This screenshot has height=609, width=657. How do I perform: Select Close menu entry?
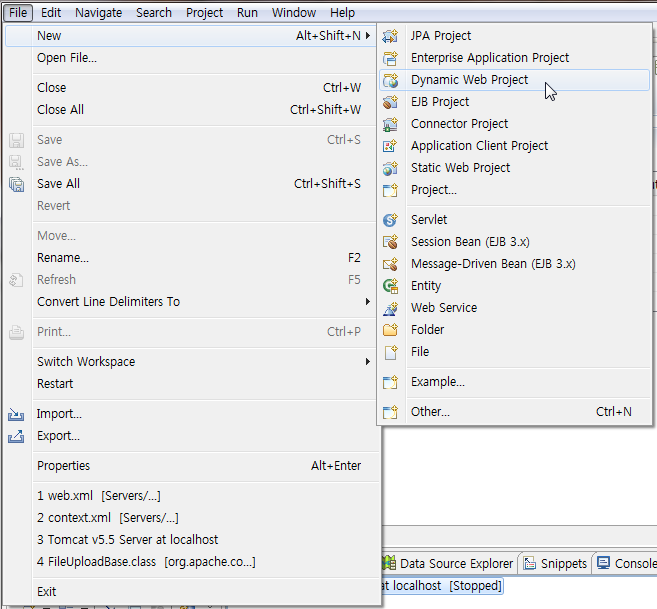[190, 88]
